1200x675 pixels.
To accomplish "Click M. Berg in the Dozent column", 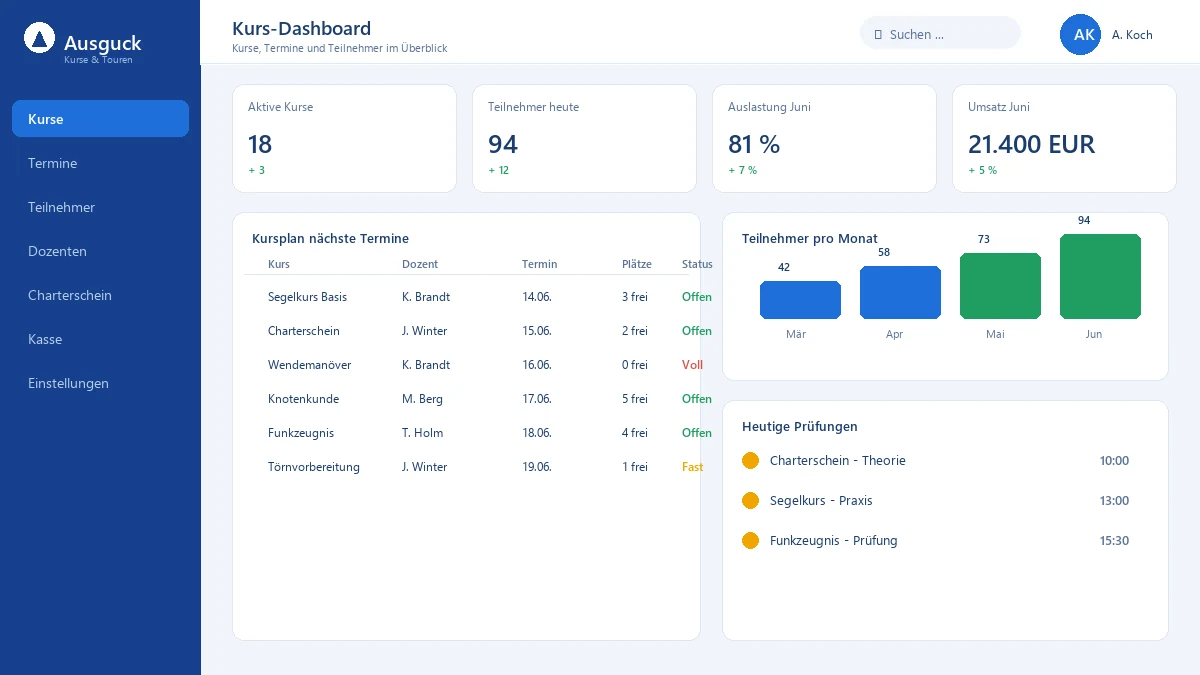I will click(422, 399).
